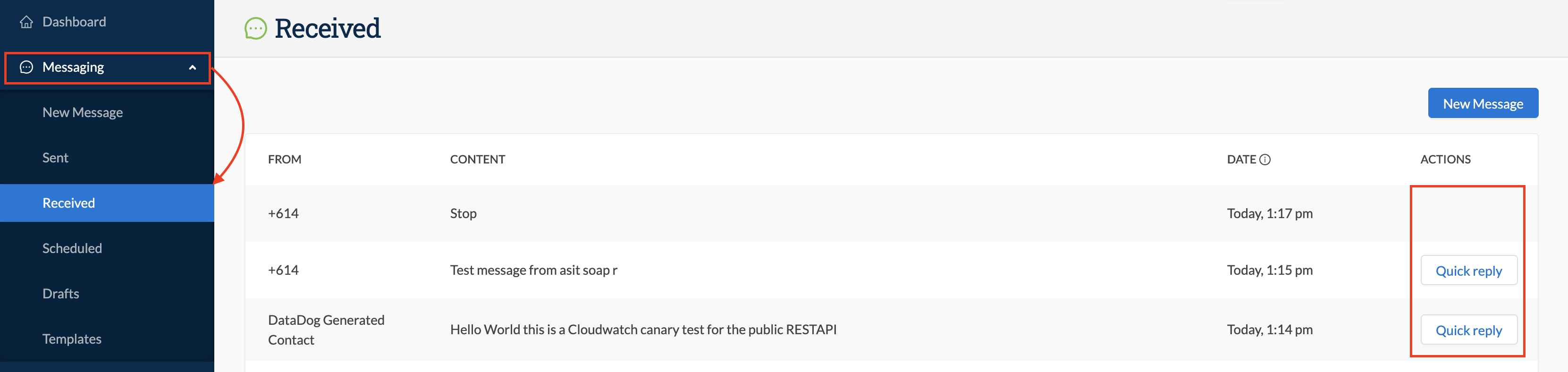Quick reply to DataDog Generated Contact
Screen dimensions: 1568x372
1469,330
